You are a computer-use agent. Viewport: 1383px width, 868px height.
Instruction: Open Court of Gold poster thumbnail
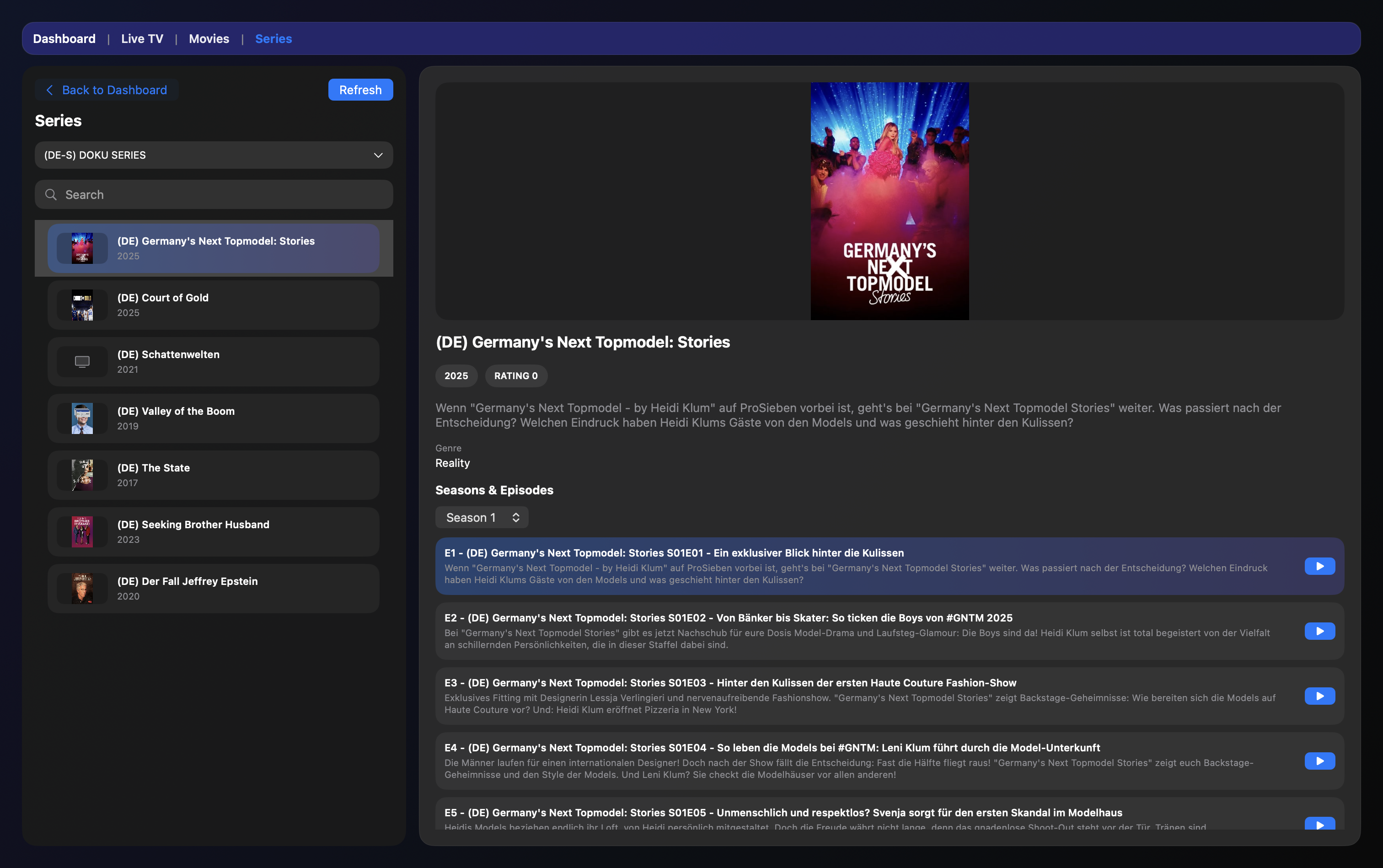click(x=82, y=305)
